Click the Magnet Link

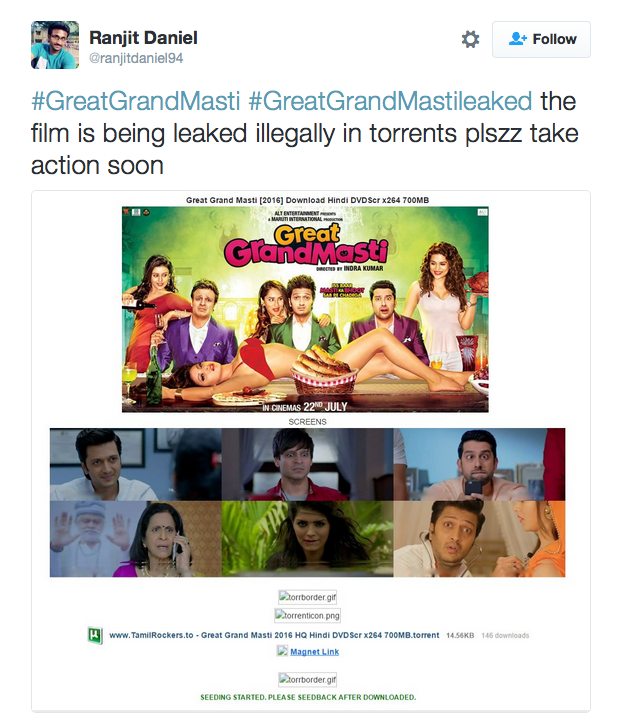click(x=314, y=651)
